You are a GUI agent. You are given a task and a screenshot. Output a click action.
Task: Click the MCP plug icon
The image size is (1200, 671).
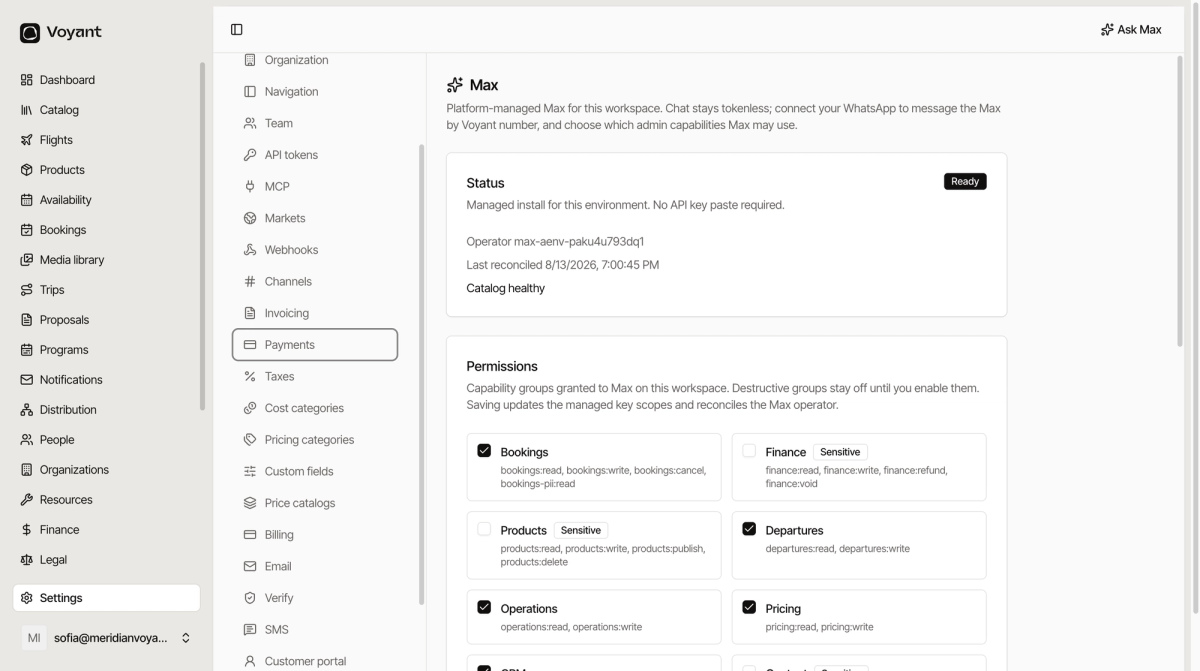coord(250,187)
